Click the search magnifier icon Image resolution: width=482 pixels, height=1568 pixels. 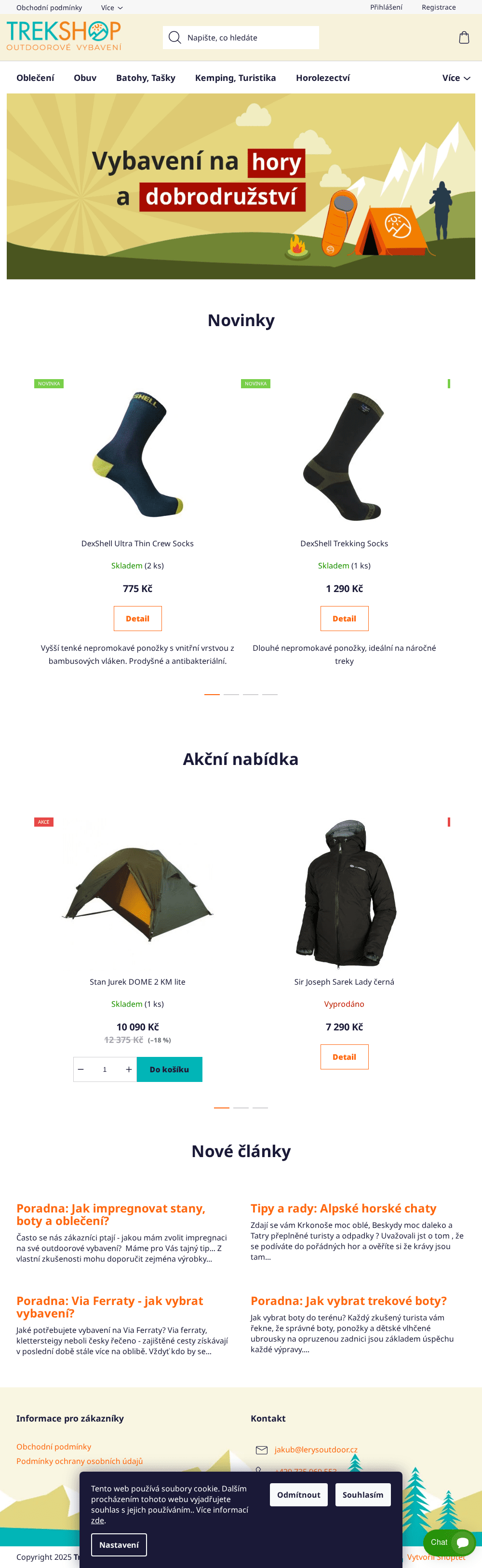pyautogui.click(x=174, y=38)
